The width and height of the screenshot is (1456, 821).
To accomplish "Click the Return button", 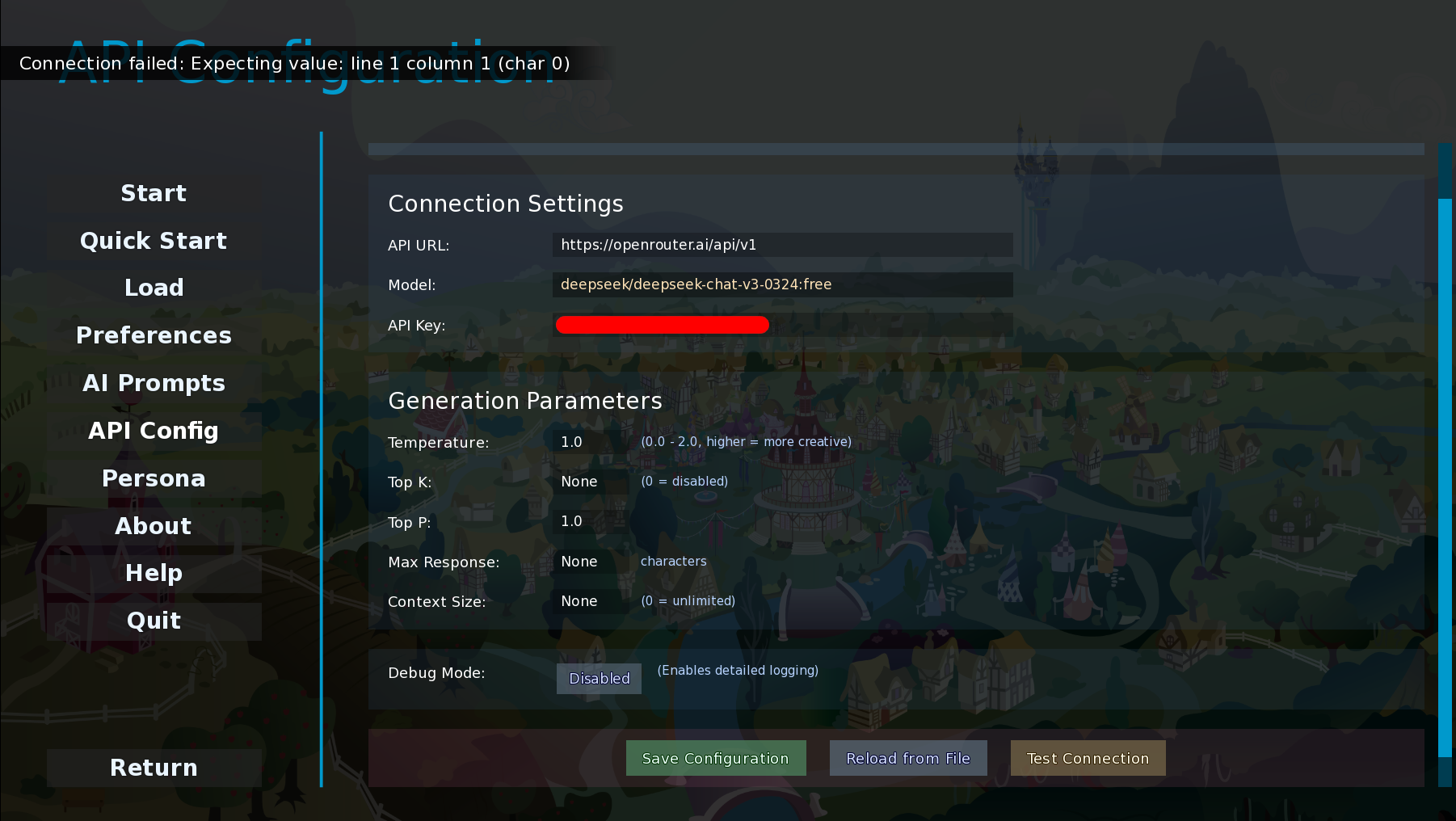I will pyautogui.click(x=154, y=768).
